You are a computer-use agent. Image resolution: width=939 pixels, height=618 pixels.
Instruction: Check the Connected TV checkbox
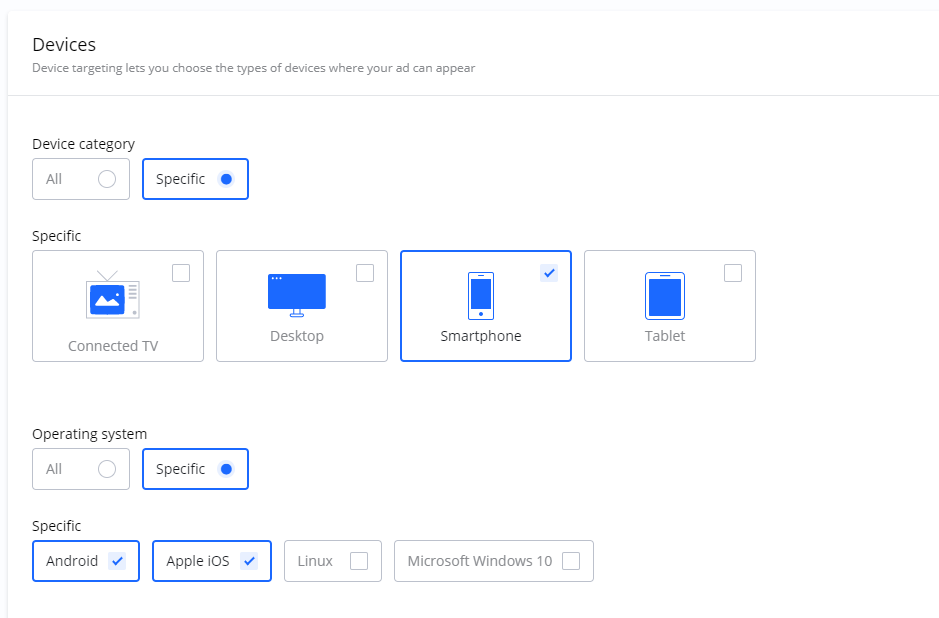[x=181, y=273]
